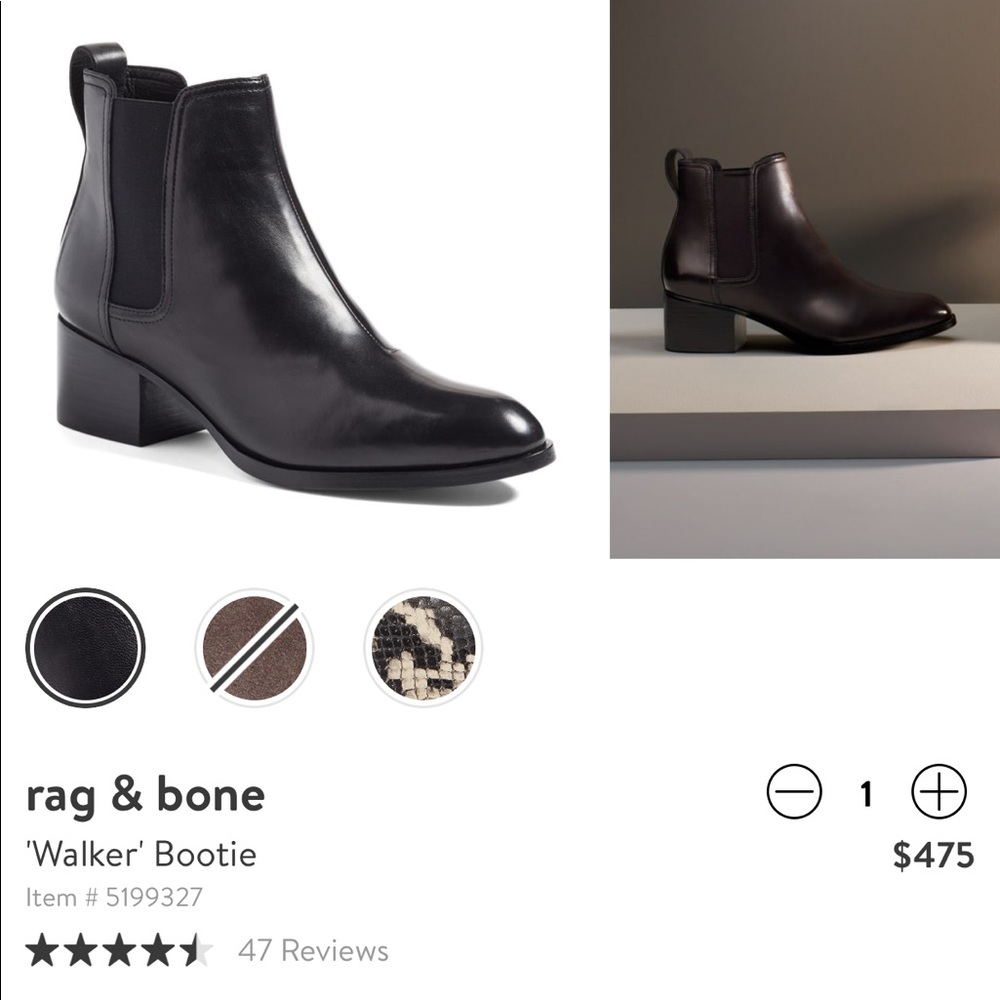The image size is (1000, 1000).
Task: Increase quantity with the plus icon
Action: click(937, 789)
